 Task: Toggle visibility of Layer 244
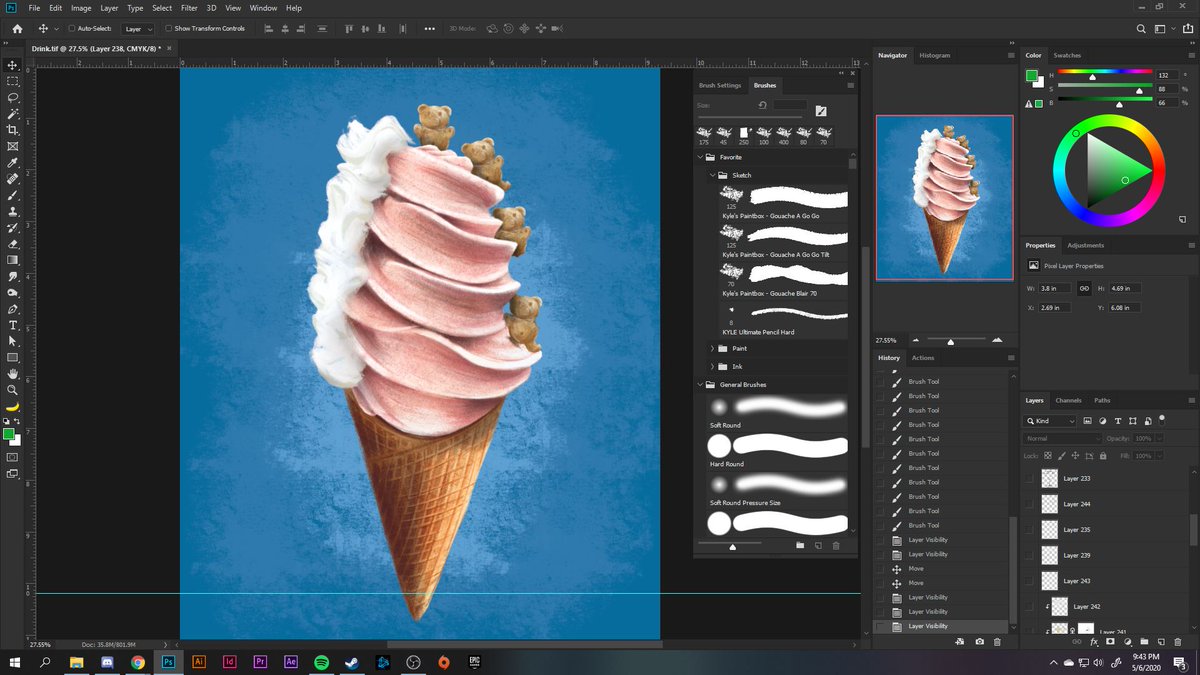click(x=1030, y=504)
